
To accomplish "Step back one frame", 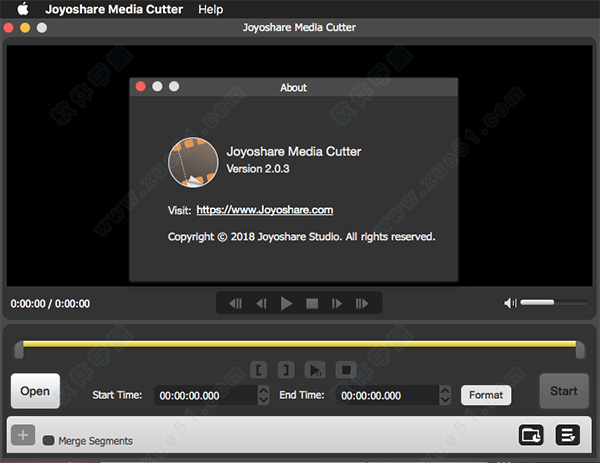I will (261, 303).
